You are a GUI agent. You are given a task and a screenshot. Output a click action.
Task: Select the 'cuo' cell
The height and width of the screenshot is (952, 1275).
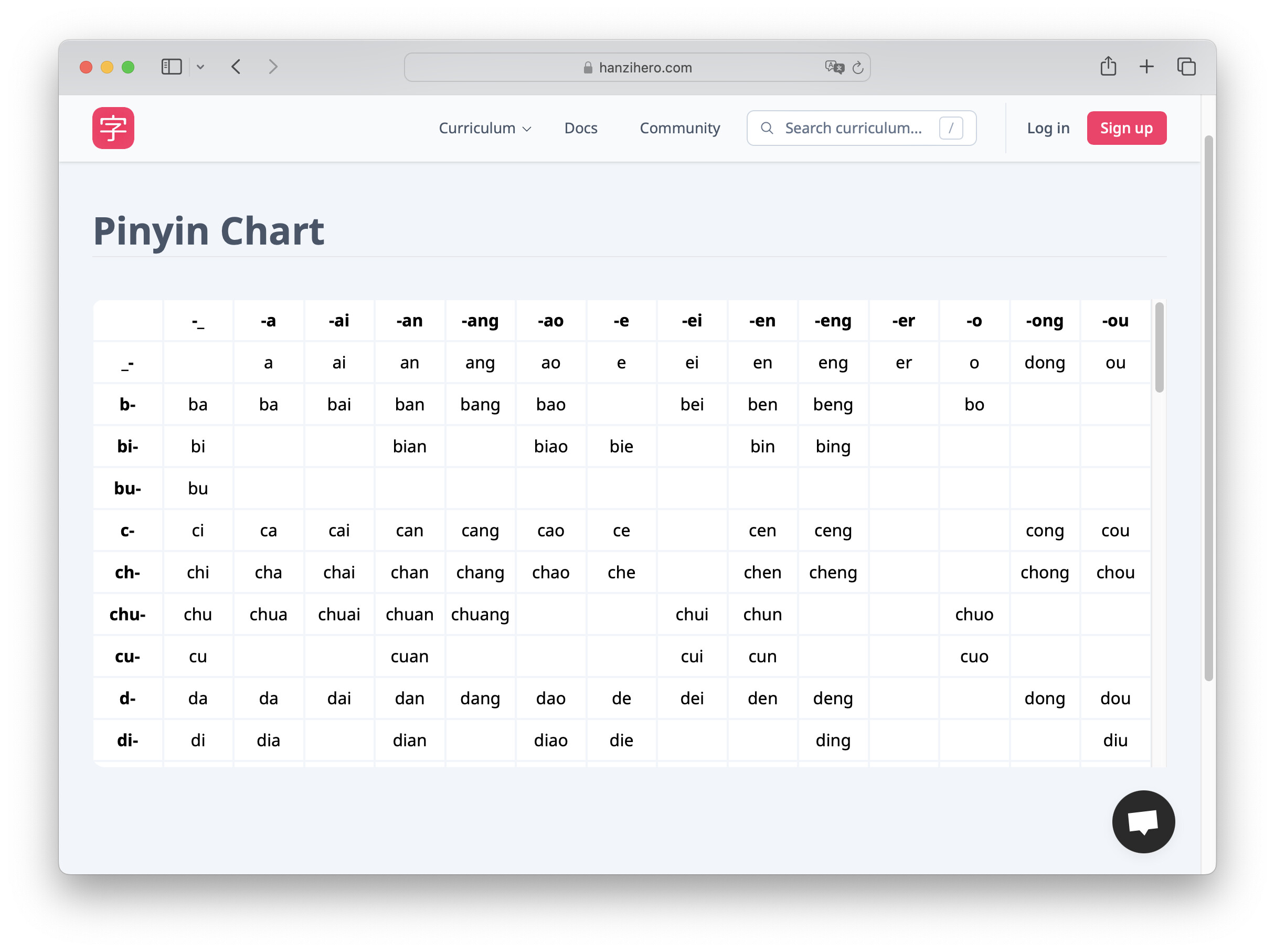click(974, 657)
